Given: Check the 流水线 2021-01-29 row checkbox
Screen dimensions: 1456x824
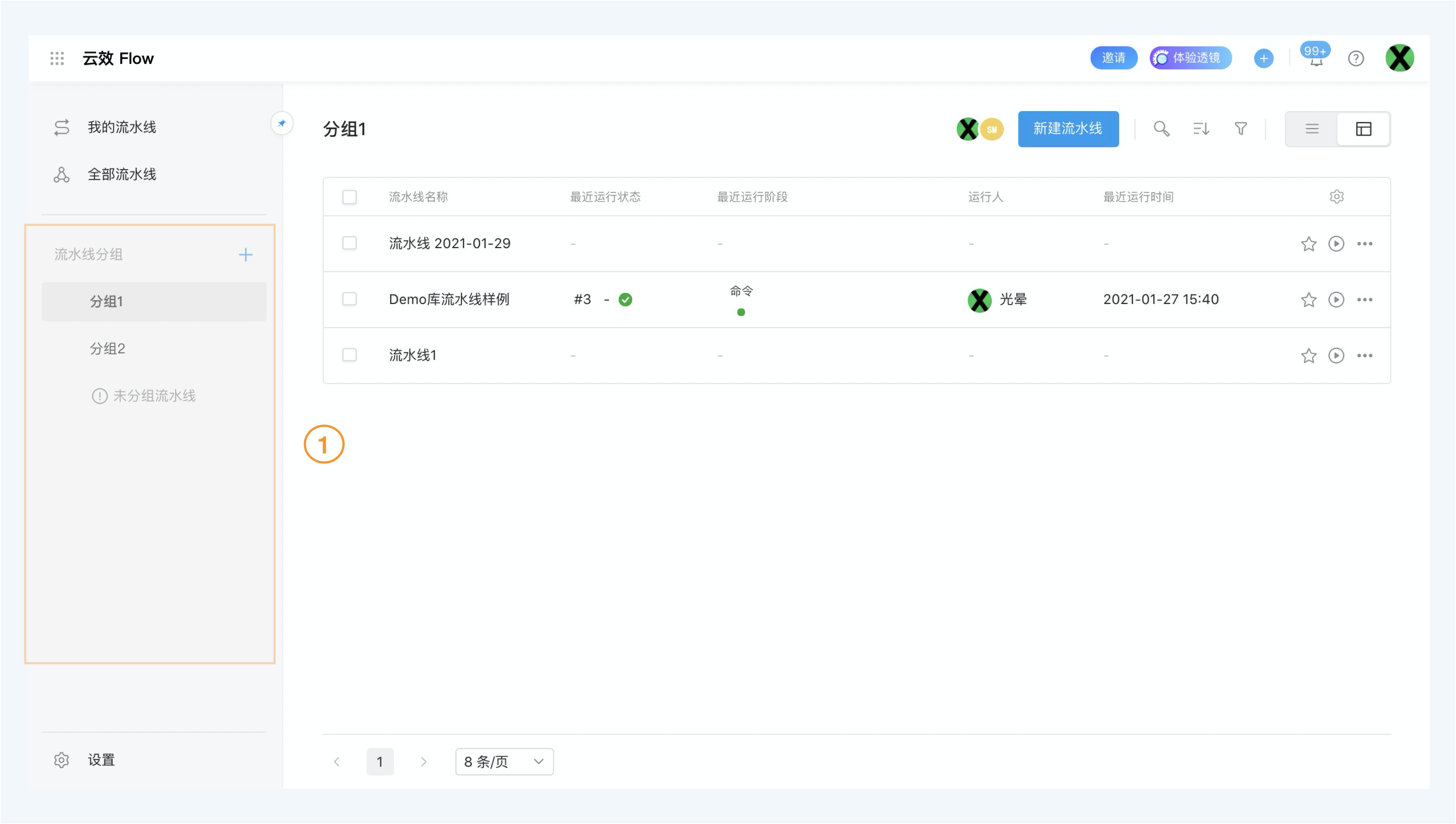Looking at the screenshot, I should pos(349,243).
